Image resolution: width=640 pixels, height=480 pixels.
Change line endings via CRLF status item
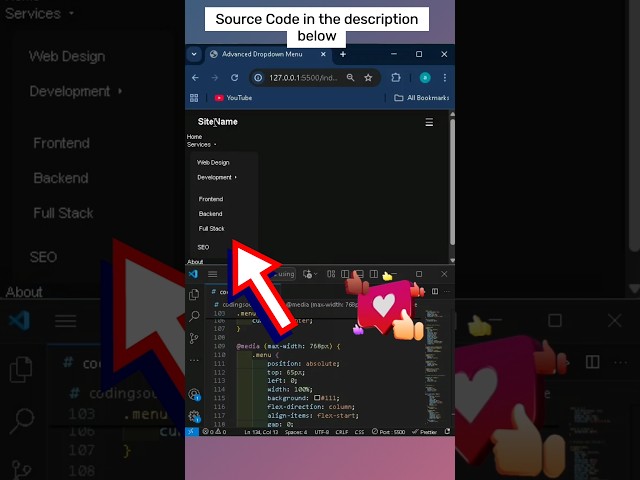pos(342,432)
